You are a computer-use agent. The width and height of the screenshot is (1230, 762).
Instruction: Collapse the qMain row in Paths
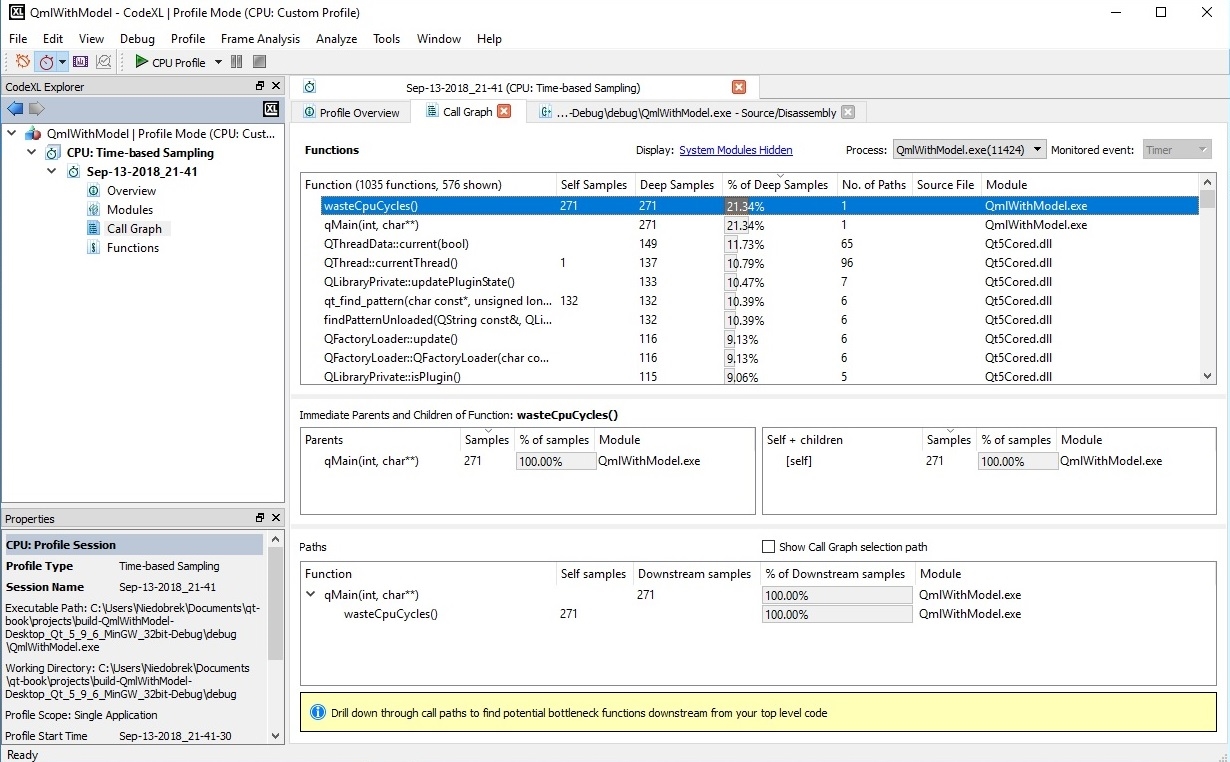click(x=310, y=595)
